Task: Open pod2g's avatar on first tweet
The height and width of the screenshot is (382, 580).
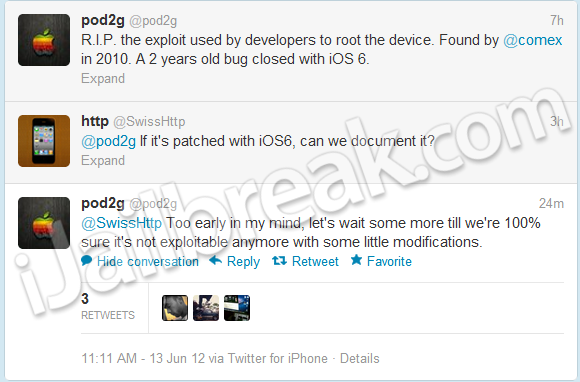Action: (44, 40)
